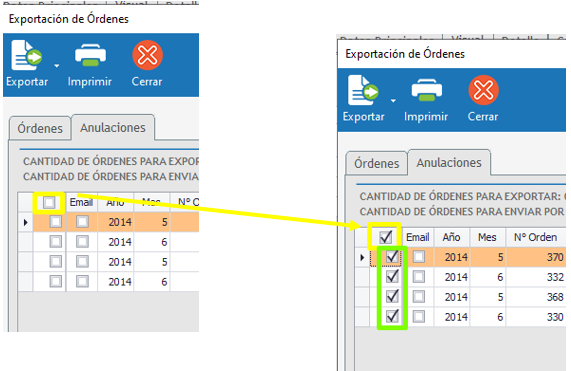Click row indicator arrow in right grid
The width and height of the screenshot is (571, 371).
(362, 257)
